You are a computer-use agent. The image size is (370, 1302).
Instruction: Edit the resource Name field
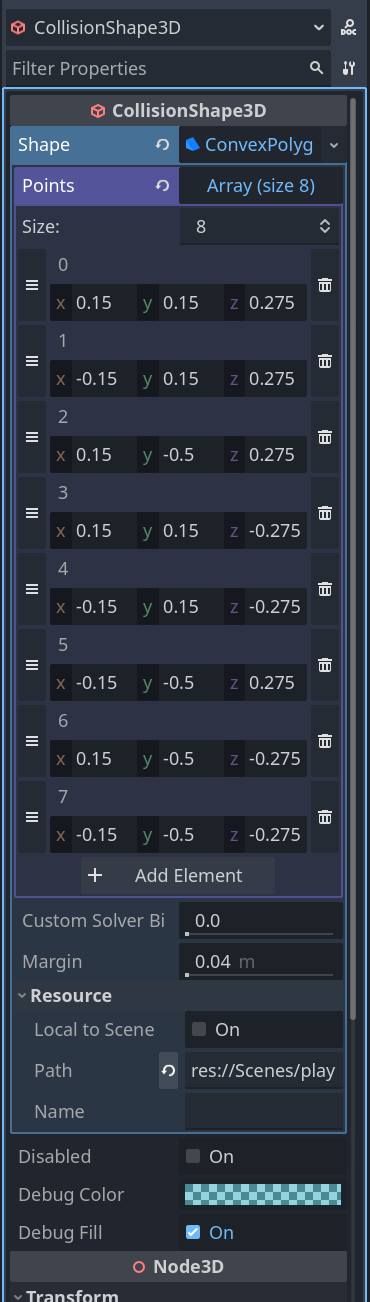click(x=264, y=1112)
